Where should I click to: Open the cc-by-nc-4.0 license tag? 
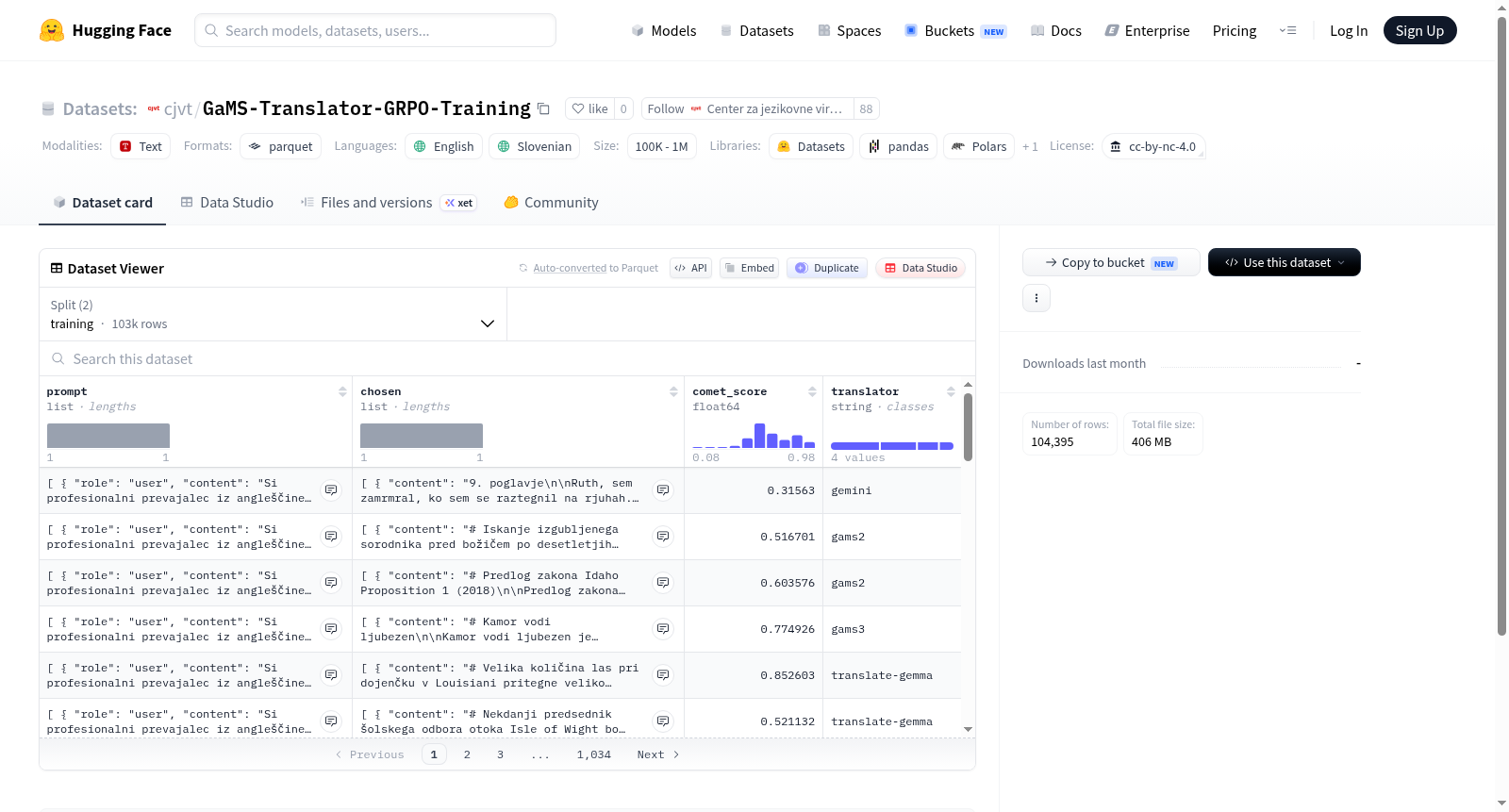(1153, 146)
